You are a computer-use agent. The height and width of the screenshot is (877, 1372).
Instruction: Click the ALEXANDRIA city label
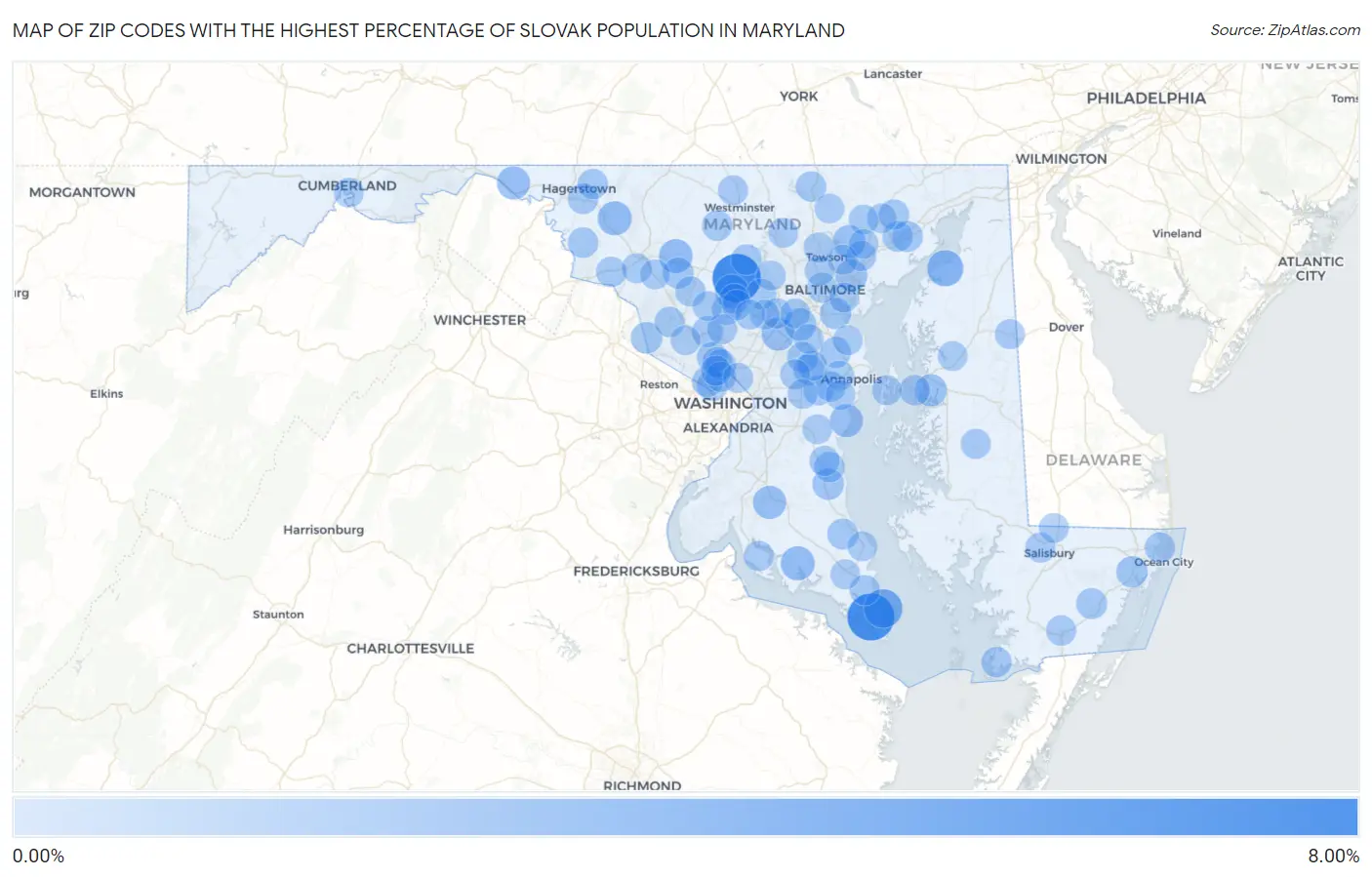[x=728, y=428]
